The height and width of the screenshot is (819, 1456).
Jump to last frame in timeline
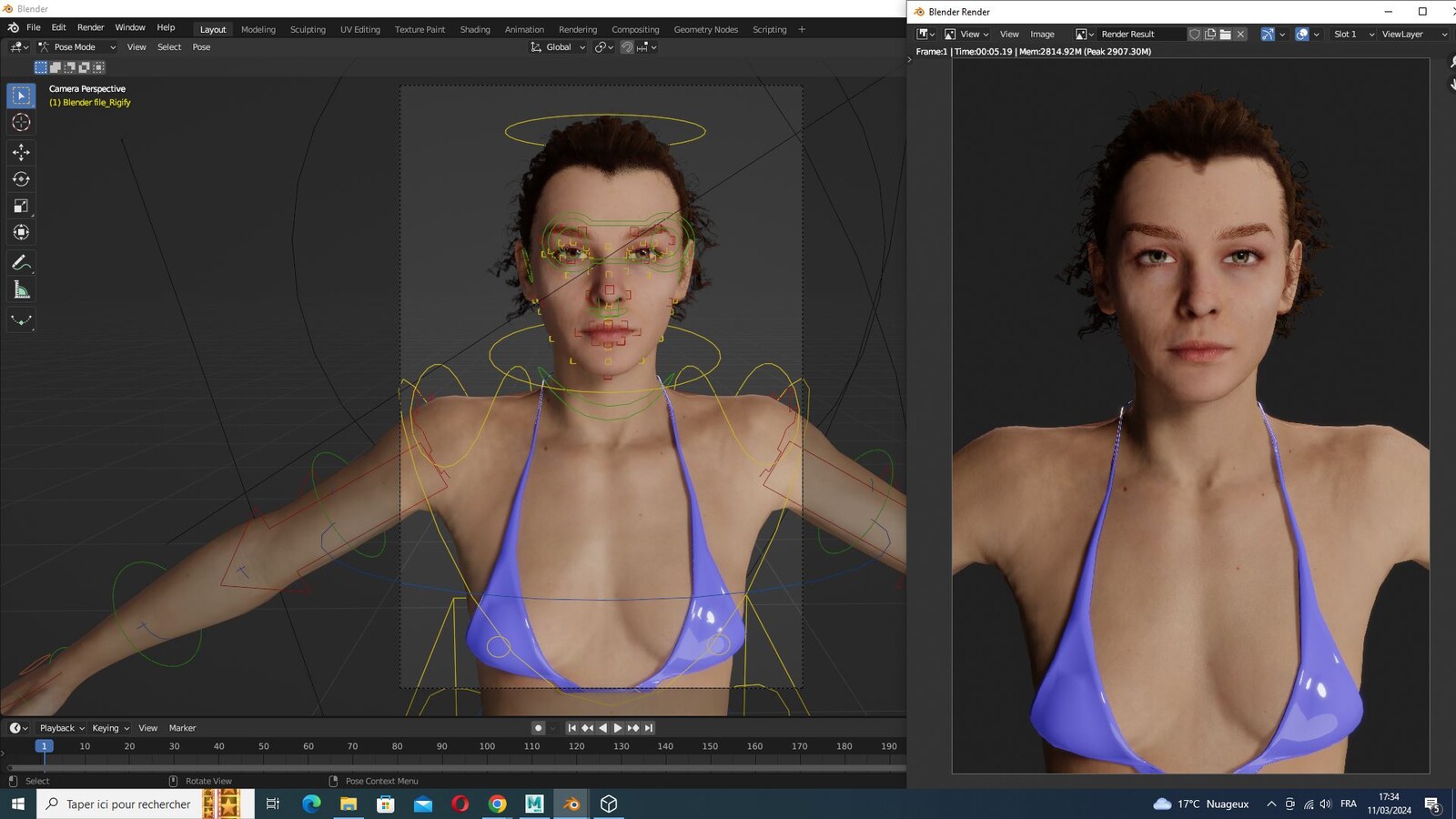pos(649,728)
